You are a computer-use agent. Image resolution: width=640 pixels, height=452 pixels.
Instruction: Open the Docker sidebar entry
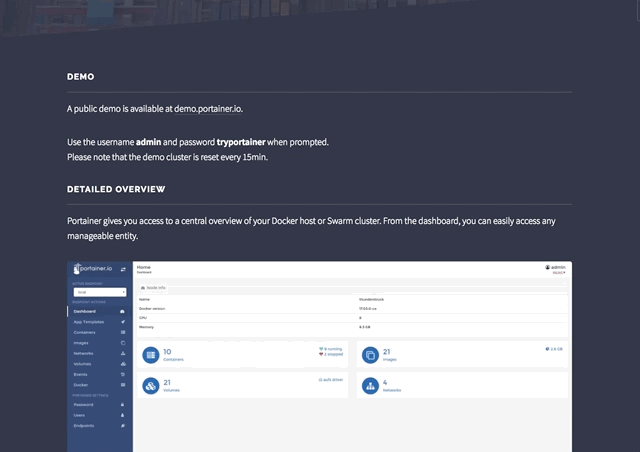click(x=81, y=385)
